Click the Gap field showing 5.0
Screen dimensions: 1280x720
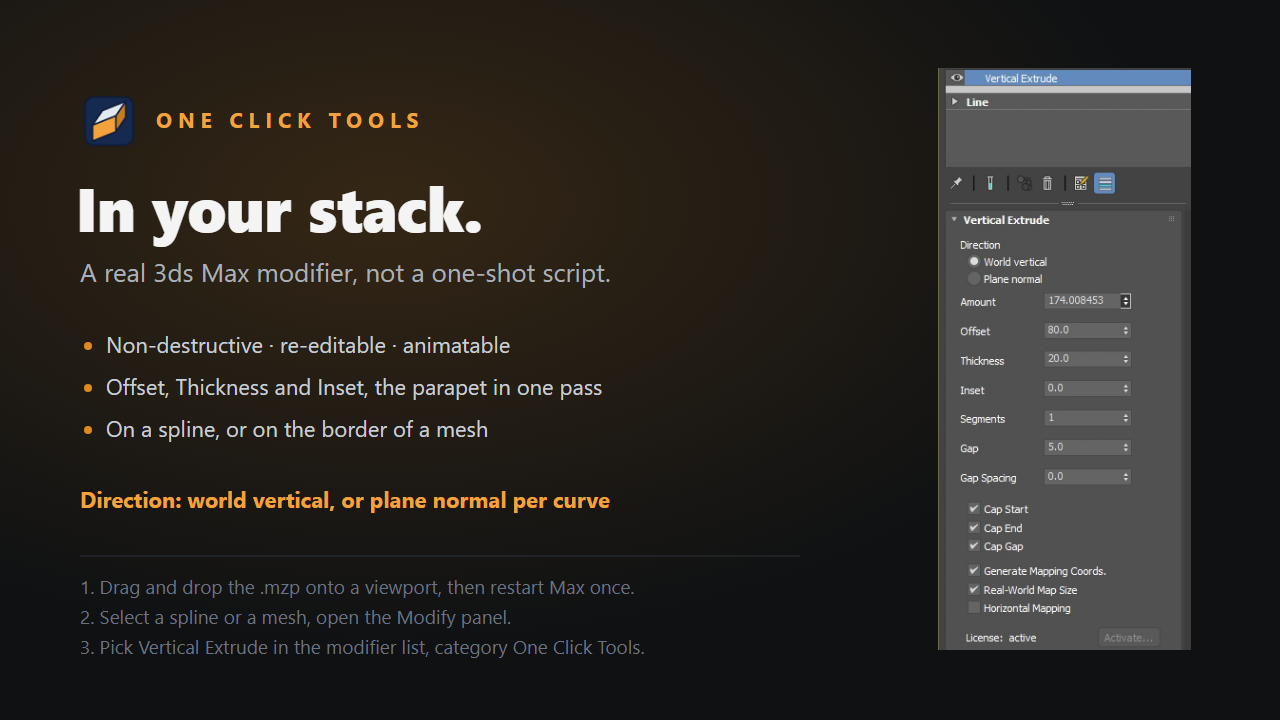click(1082, 447)
